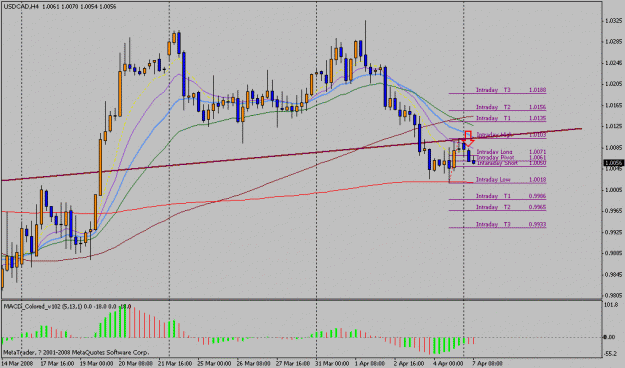Click the upper Intraday T3 1.0188 level
The width and height of the screenshot is (625, 368).
click(497, 91)
